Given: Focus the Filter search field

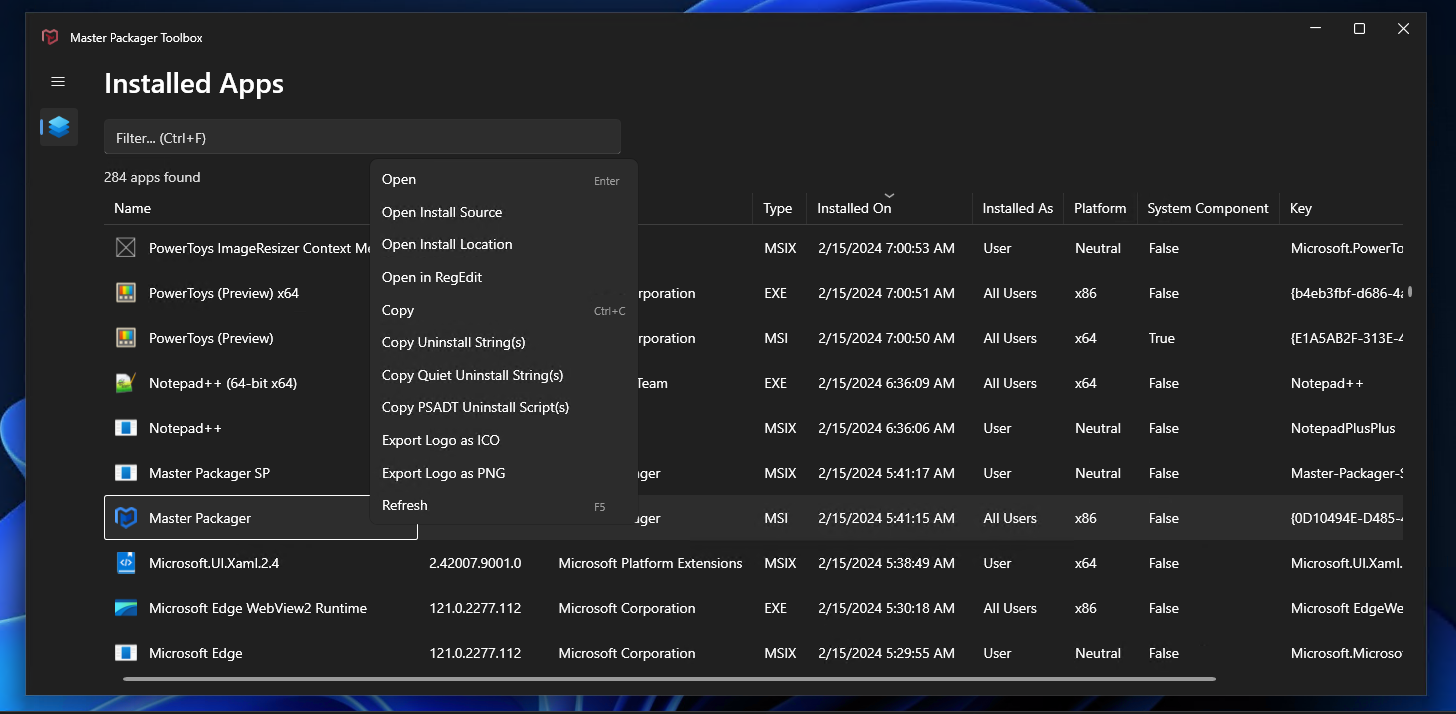Looking at the screenshot, I should (x=362, y=137).
